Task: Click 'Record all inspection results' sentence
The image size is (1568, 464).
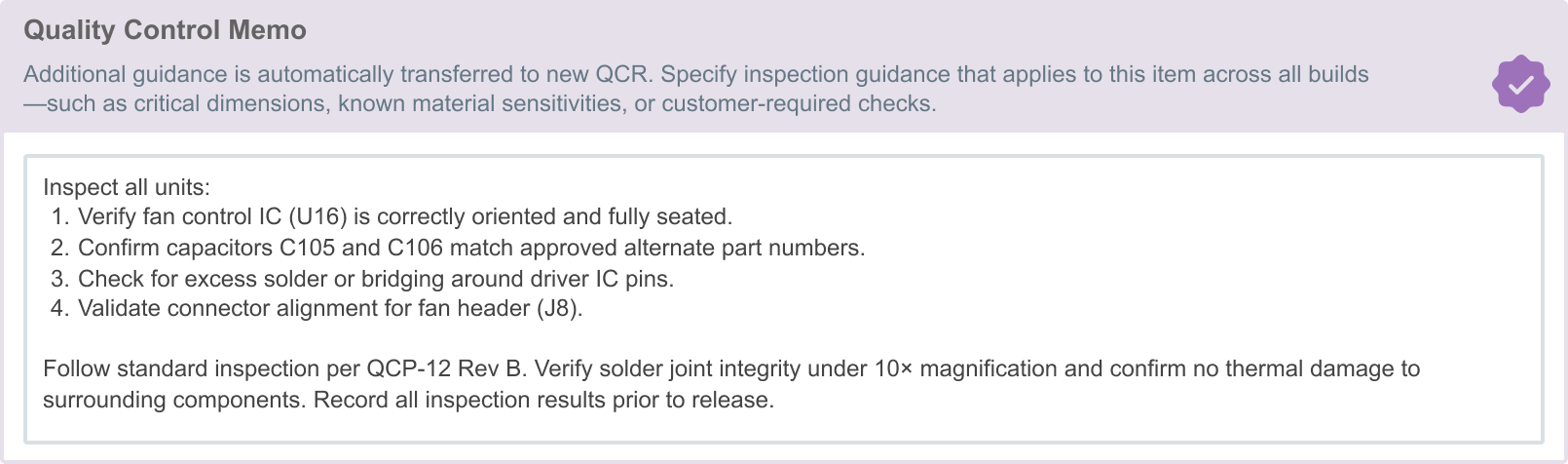Action: pyautogui.click(x=543, y=401)
